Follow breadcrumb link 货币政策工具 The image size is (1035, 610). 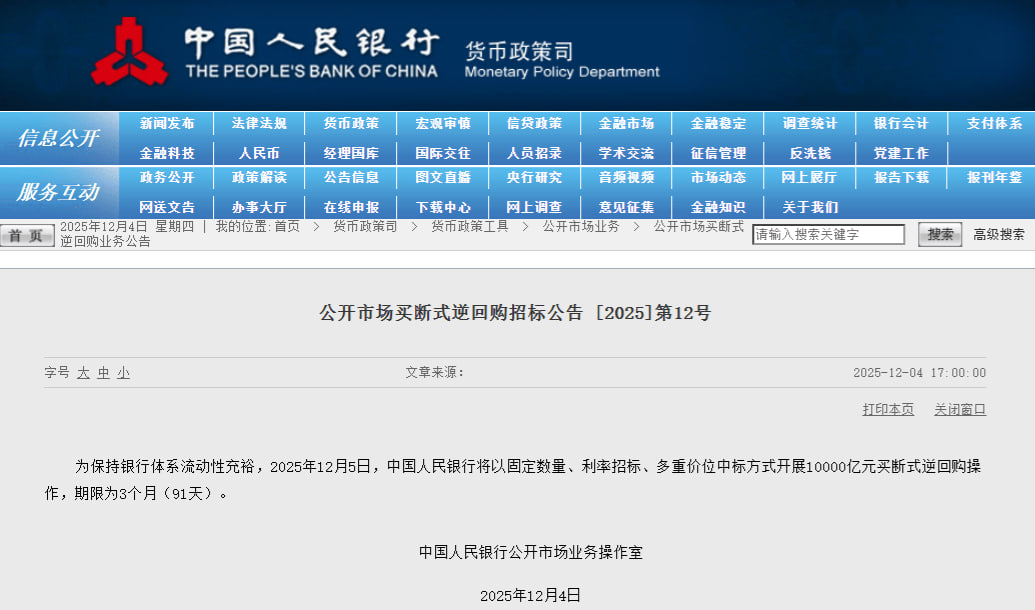[x=469, y=226]
